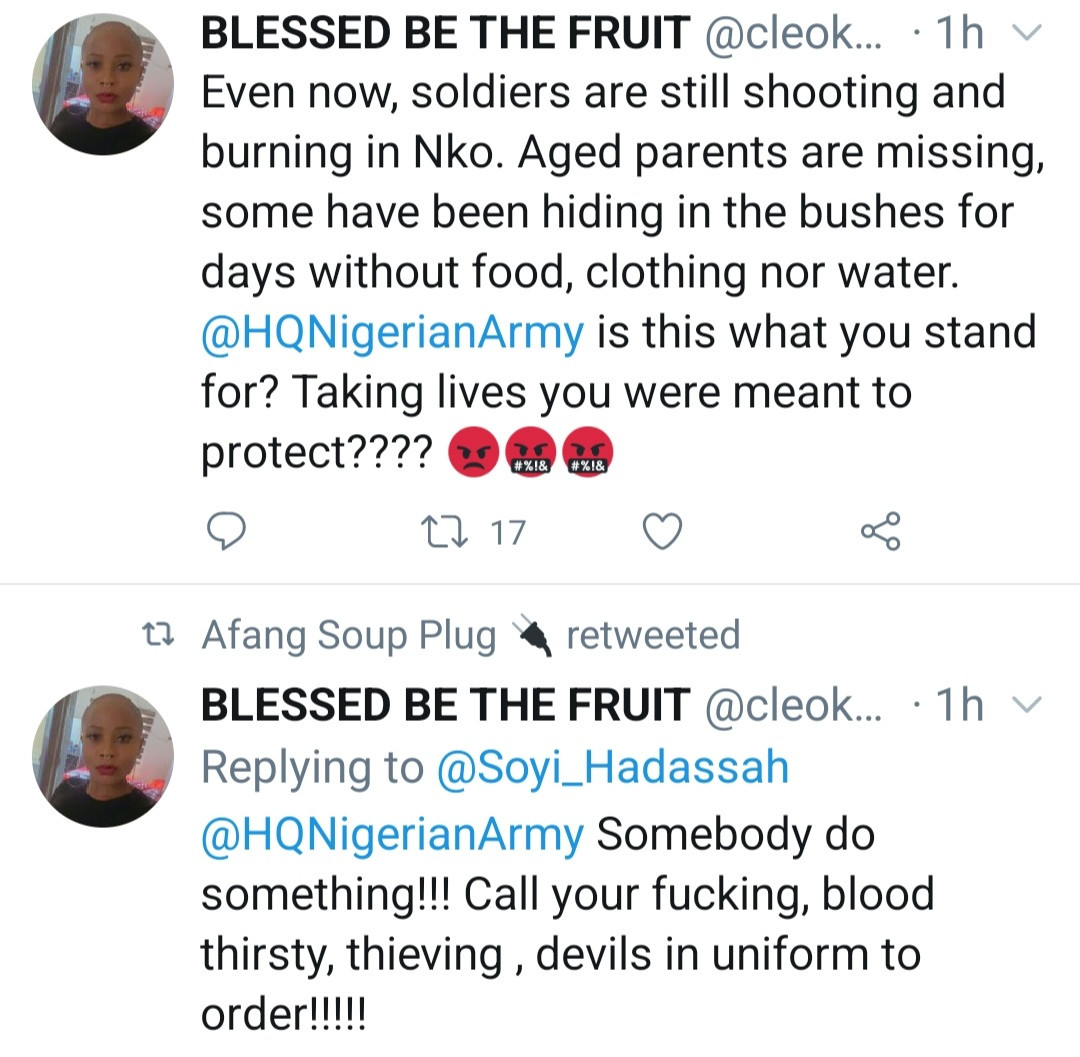Open @HQNigerianArmy mention in the first tweet

(392, 332)
